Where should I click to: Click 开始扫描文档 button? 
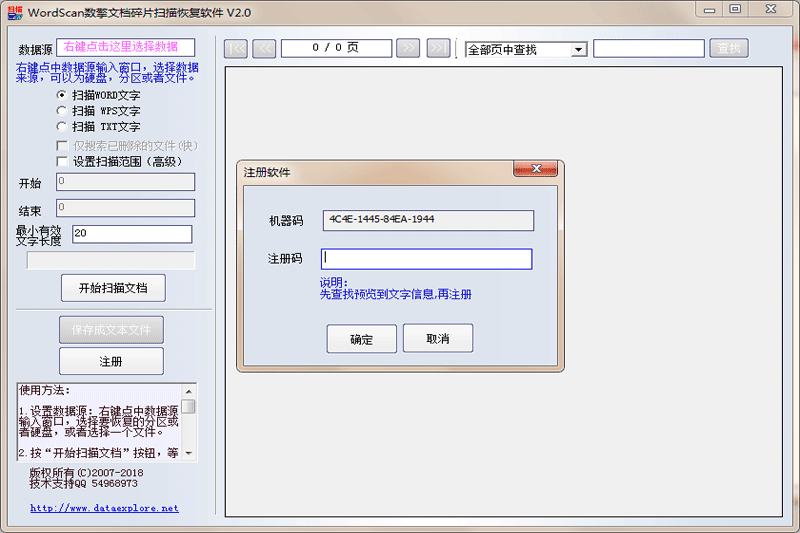pos(113,288)
